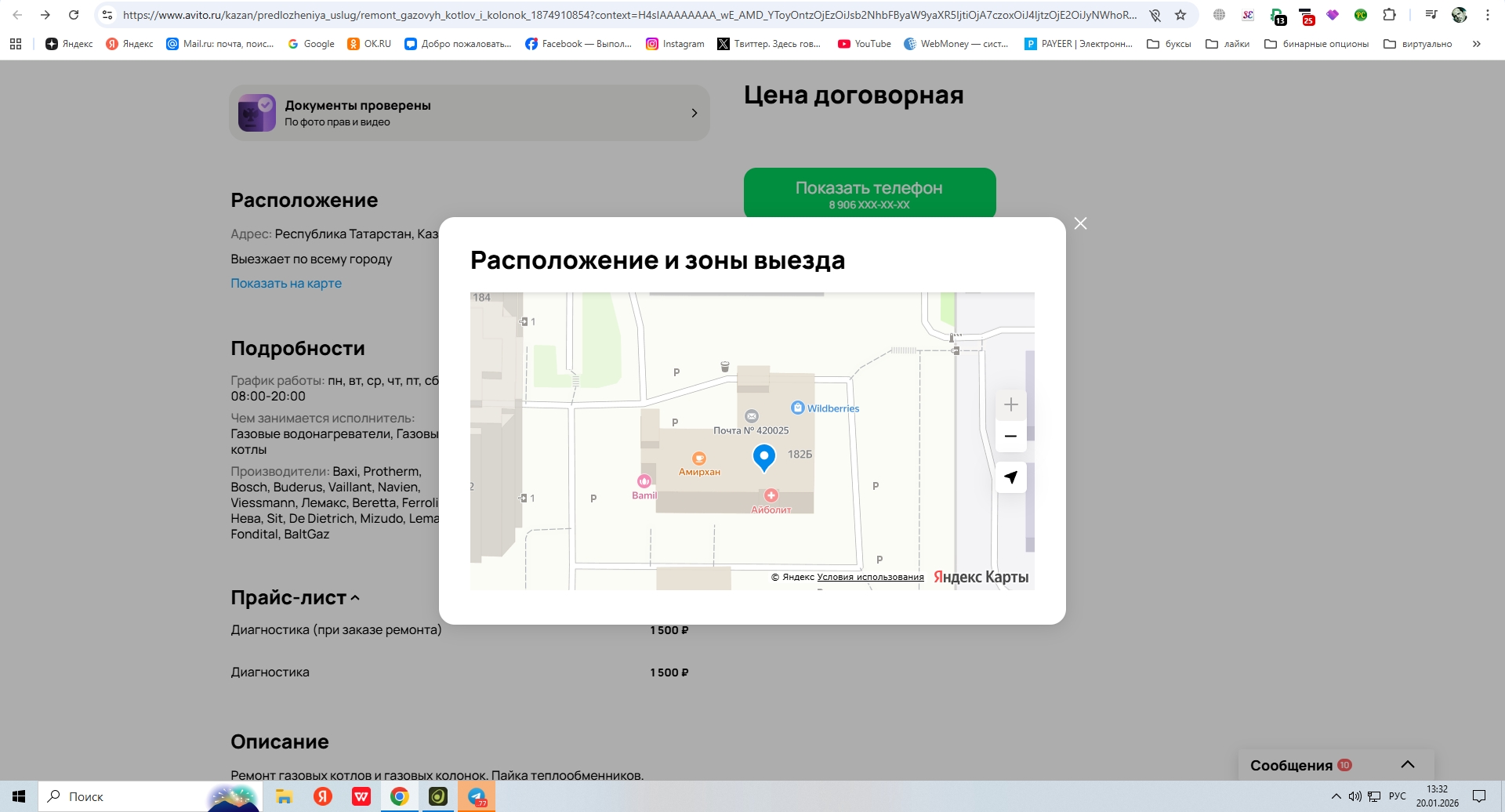Open Почта № 420025 map marker

[752, 416]
